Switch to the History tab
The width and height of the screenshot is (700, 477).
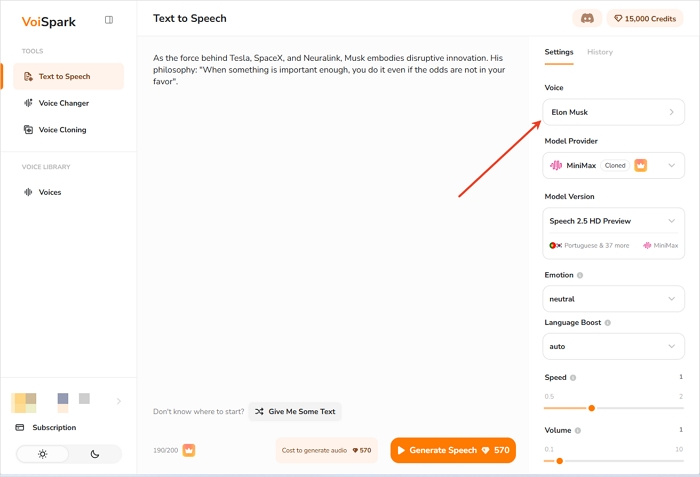(x=600, y=52)
